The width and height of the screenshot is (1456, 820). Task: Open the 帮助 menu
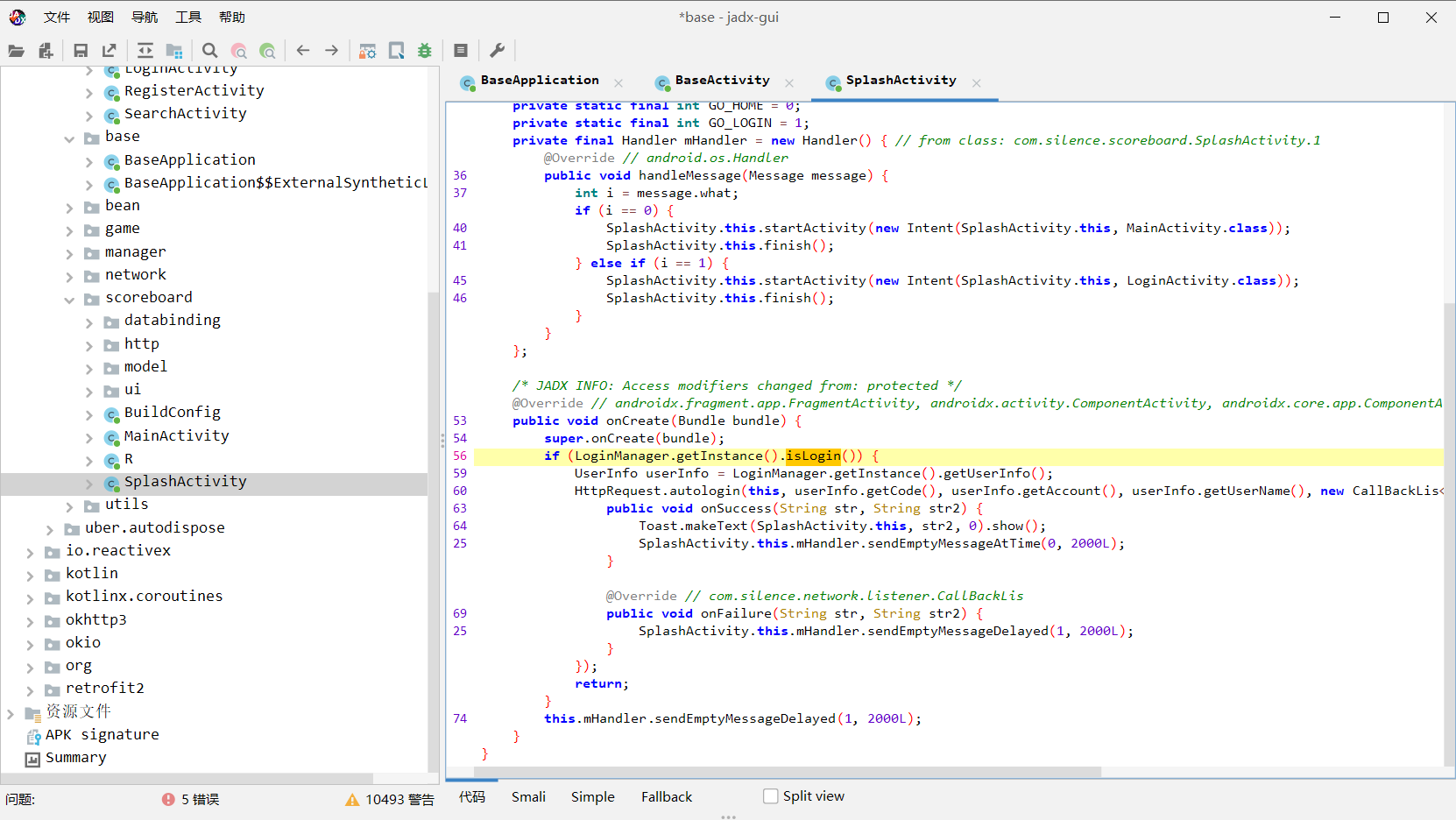232,17
